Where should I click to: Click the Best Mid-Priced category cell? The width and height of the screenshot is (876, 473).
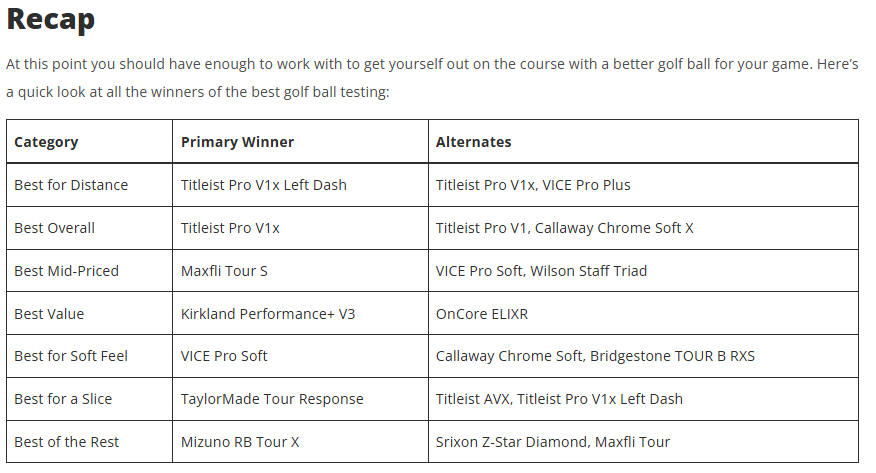(89, 271)
